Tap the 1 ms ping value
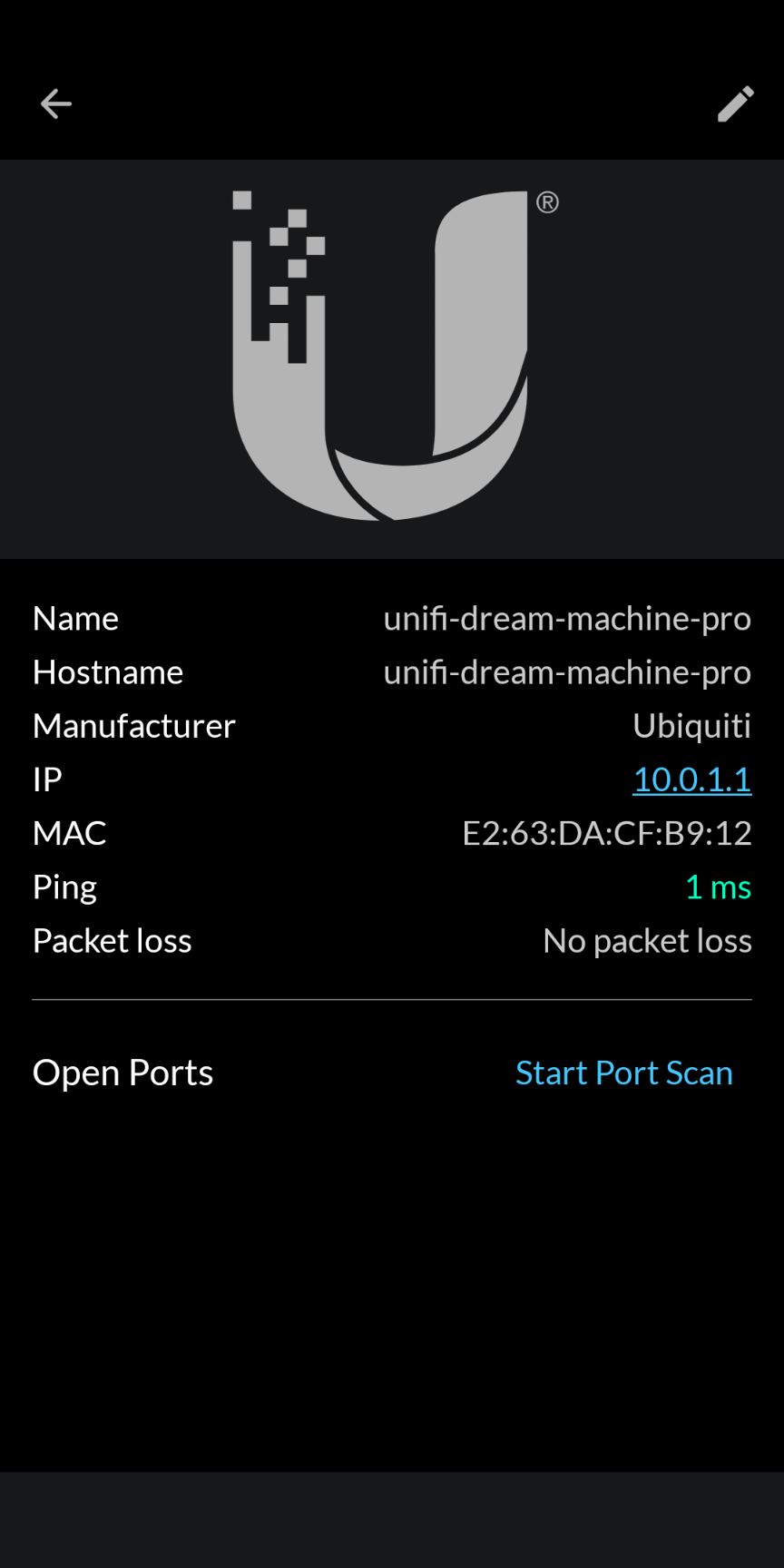 pos(718,887)
